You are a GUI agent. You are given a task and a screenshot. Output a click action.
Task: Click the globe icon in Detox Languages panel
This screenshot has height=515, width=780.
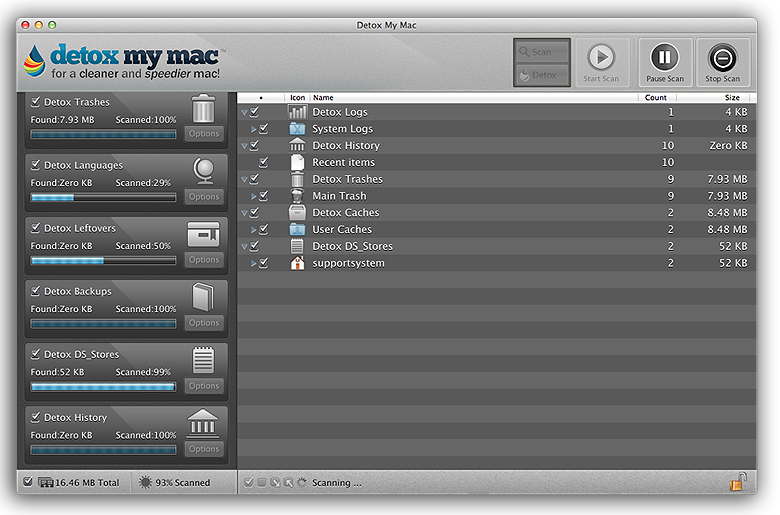coord(203,171)
